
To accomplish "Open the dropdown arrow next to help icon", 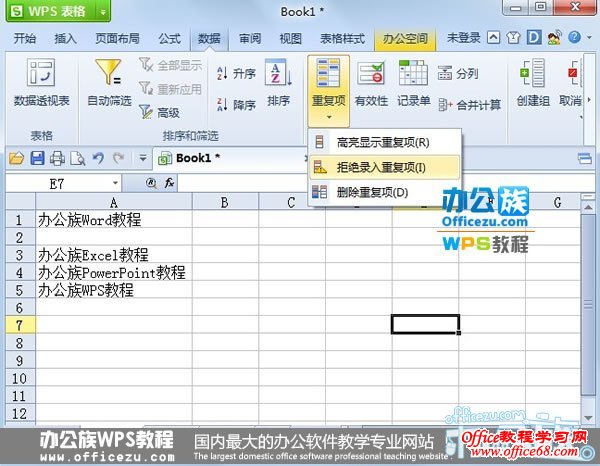I will [589, 37].
